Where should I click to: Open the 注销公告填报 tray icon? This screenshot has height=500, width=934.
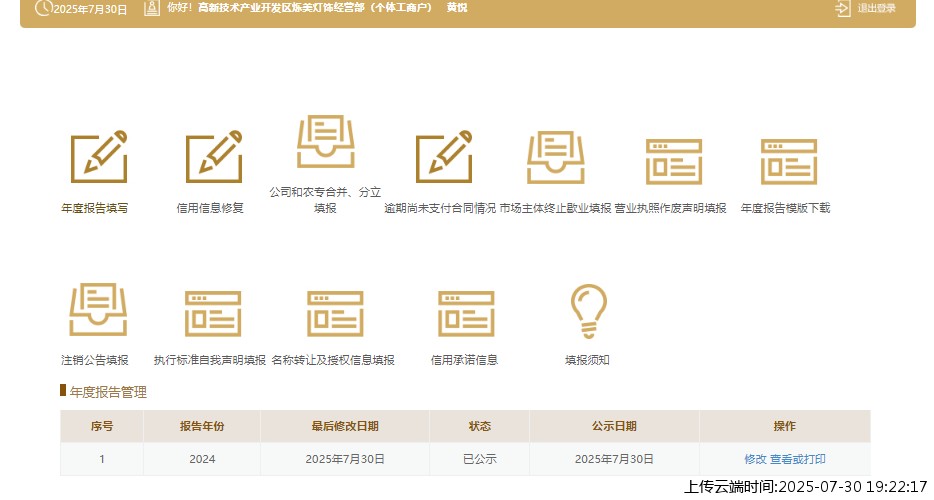tap(98, 309)
